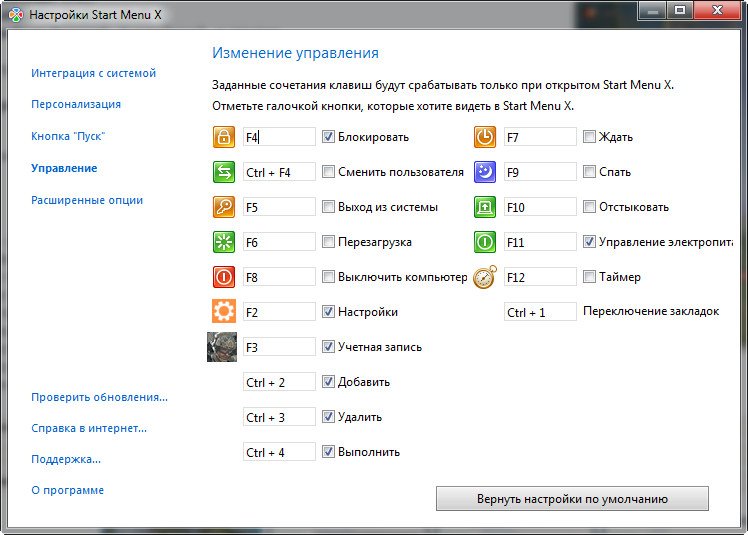Click the F6 hotkey field for Перезагрузка
748x535 pixels.
[x=279, y=242]
